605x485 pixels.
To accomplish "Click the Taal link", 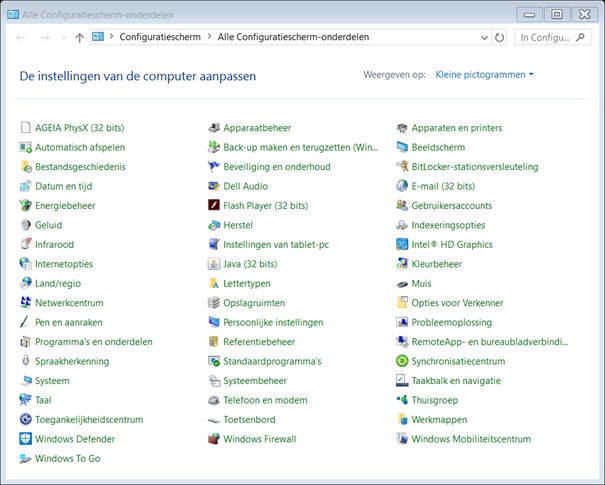I will (43, 400).
